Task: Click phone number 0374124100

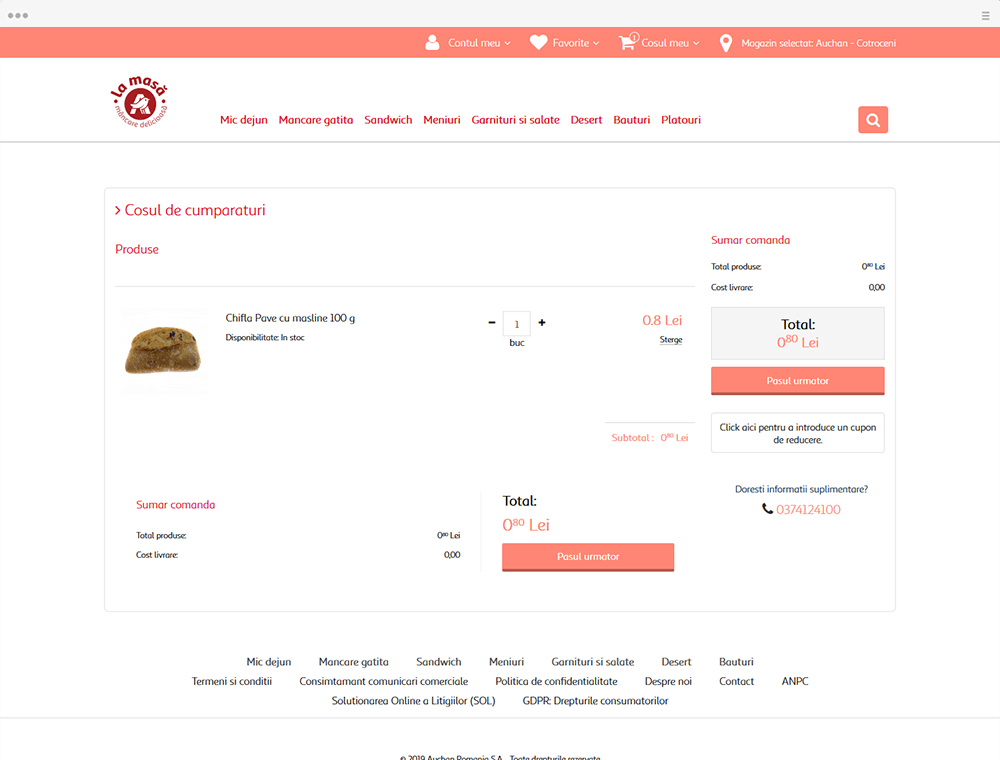Action: click(x=808, y=509)
